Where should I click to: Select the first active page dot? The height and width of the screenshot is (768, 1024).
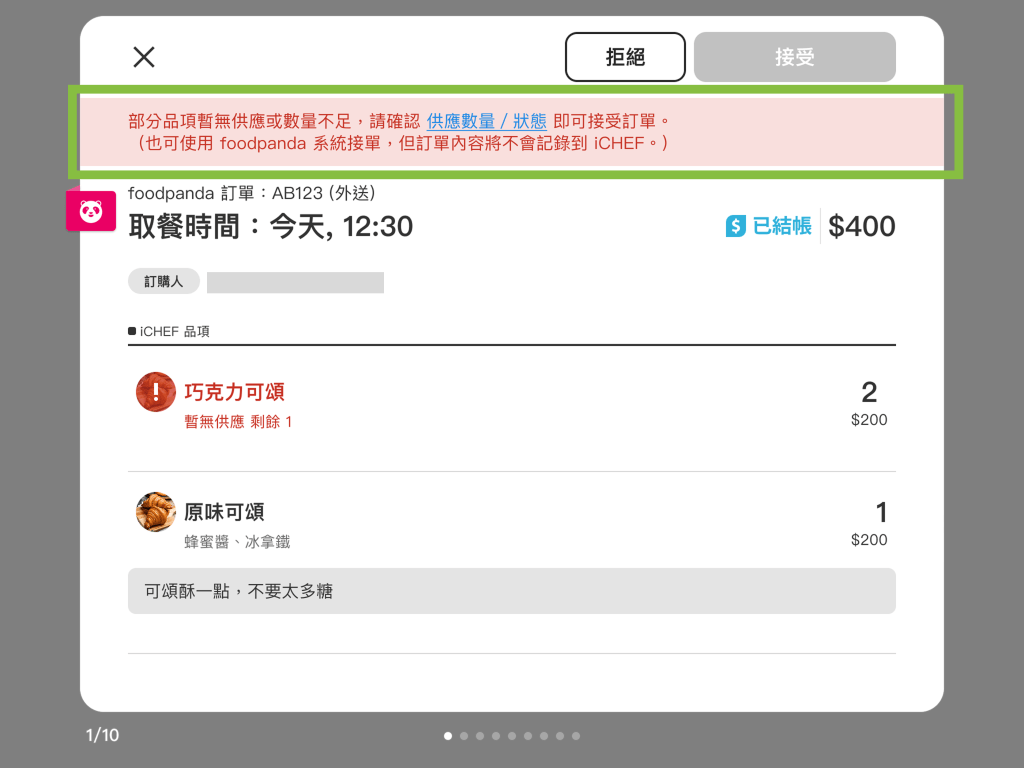(448, 736)
